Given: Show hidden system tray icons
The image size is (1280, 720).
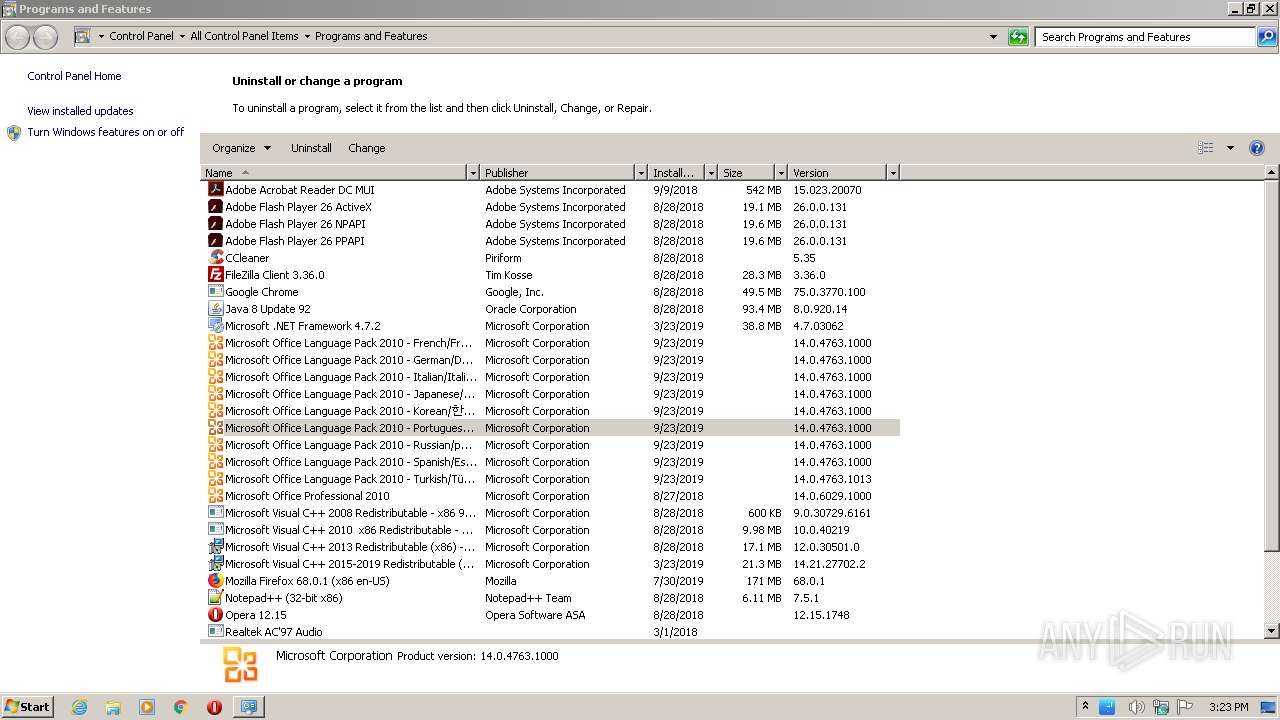Looking at the screenshot, I should click(1085, 706).
